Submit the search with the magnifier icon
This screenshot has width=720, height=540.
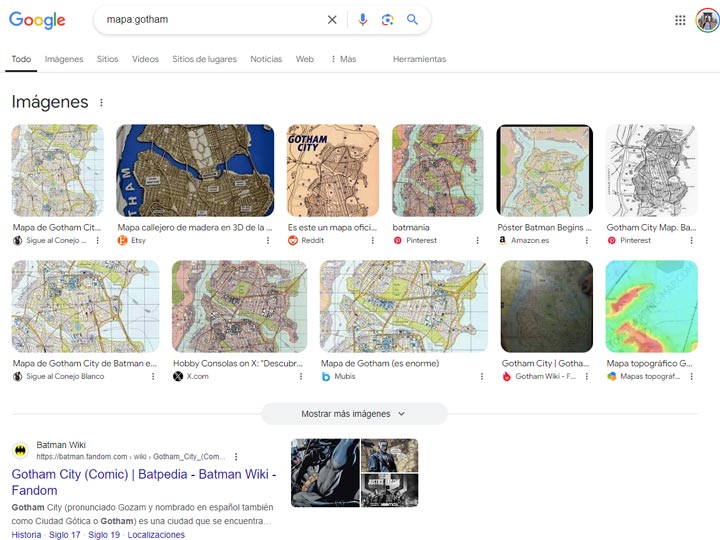pos(412,19)
